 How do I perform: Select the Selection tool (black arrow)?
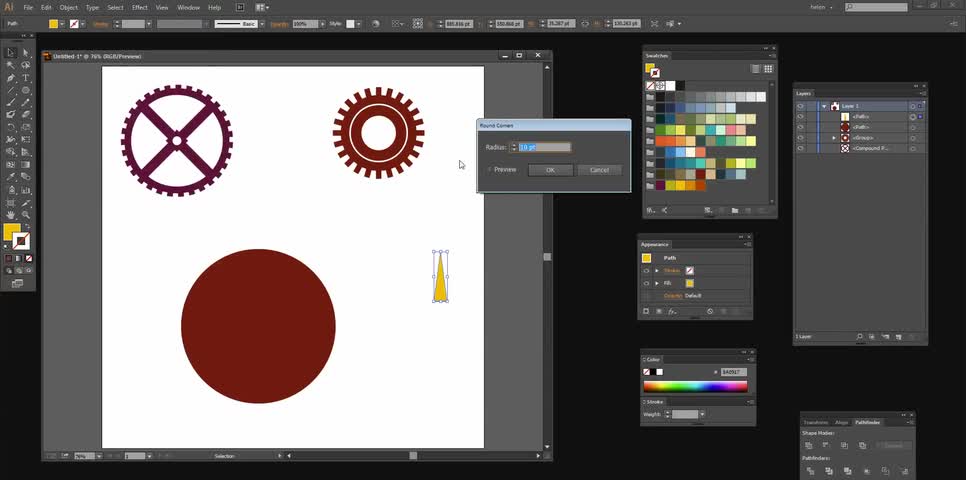(10, 53)
